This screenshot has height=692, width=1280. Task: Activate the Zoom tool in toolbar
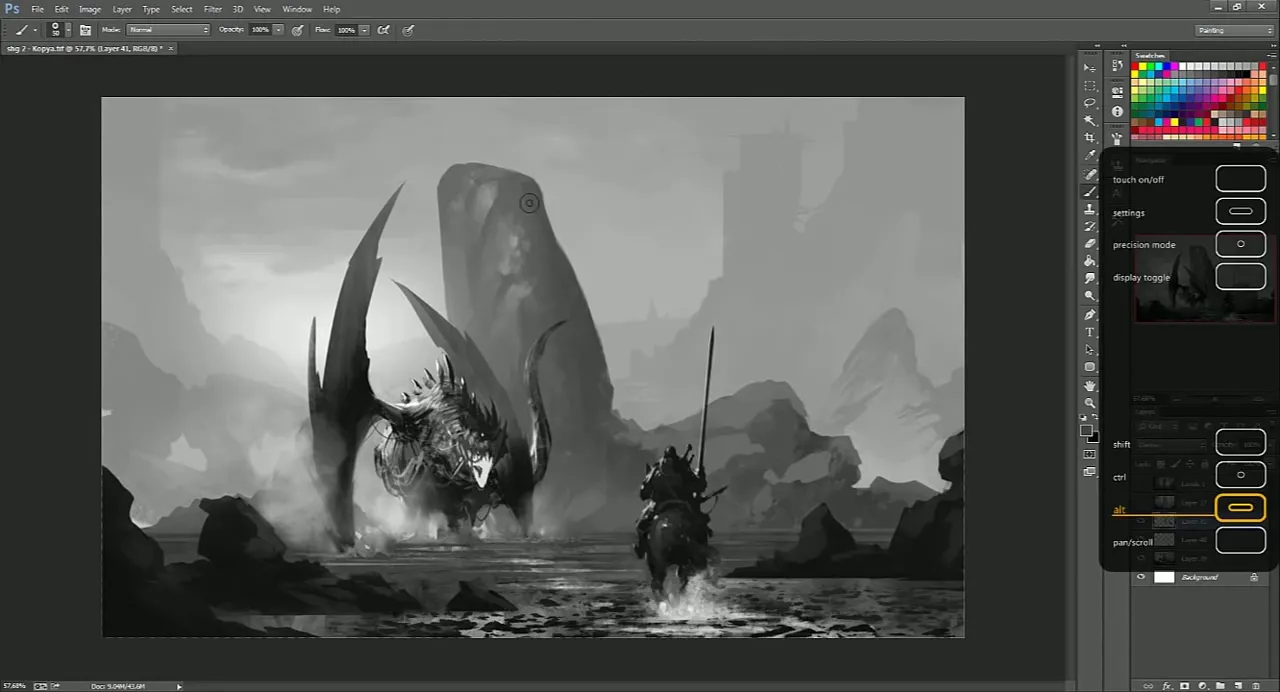tap(1090, 403)
